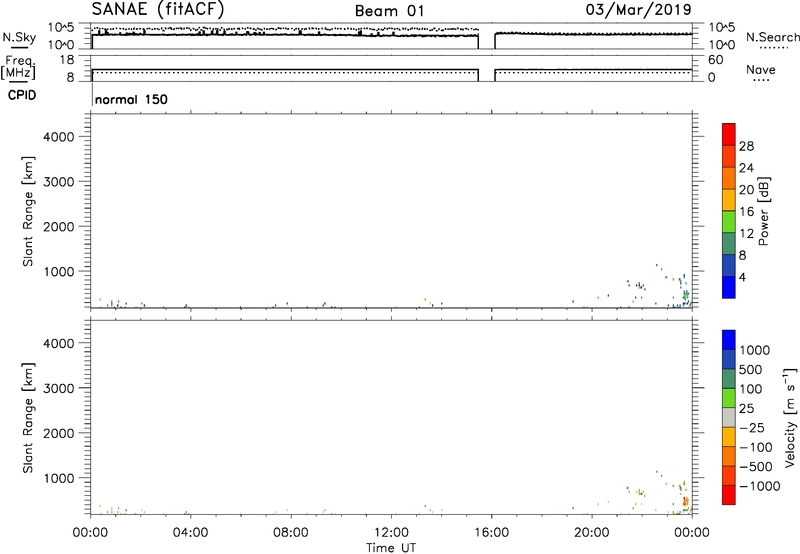This screenshot has width=800, height=554.
Task: Click the gray segment of Velocity colorbar
Action: (x=729, y=417)
